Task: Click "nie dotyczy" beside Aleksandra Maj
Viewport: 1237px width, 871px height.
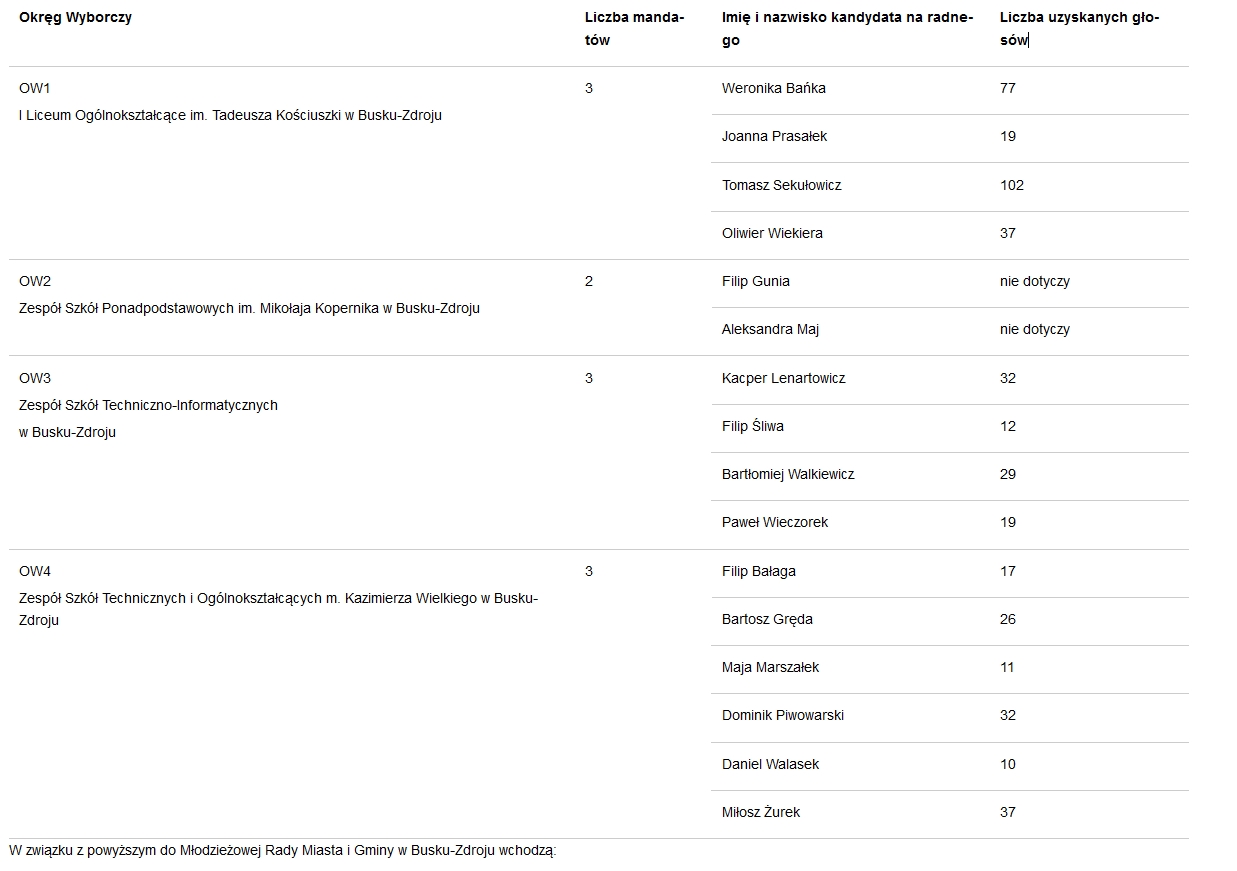Action: coord(1034,329)
